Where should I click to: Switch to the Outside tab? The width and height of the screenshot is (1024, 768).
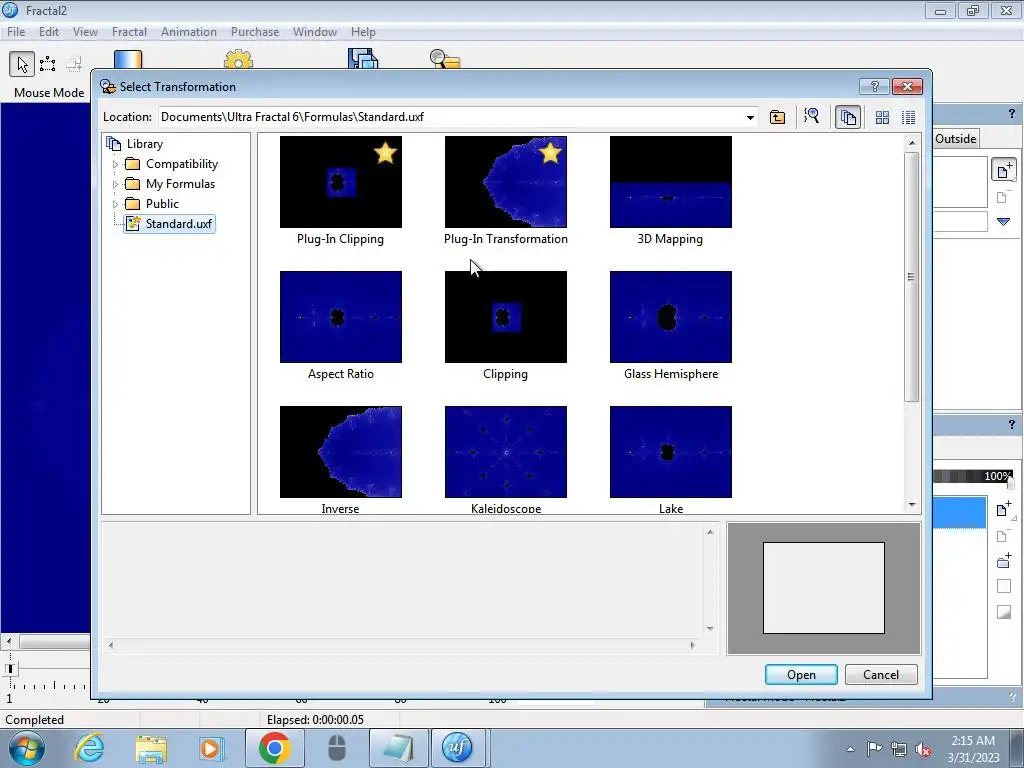(x=955, y=138)
